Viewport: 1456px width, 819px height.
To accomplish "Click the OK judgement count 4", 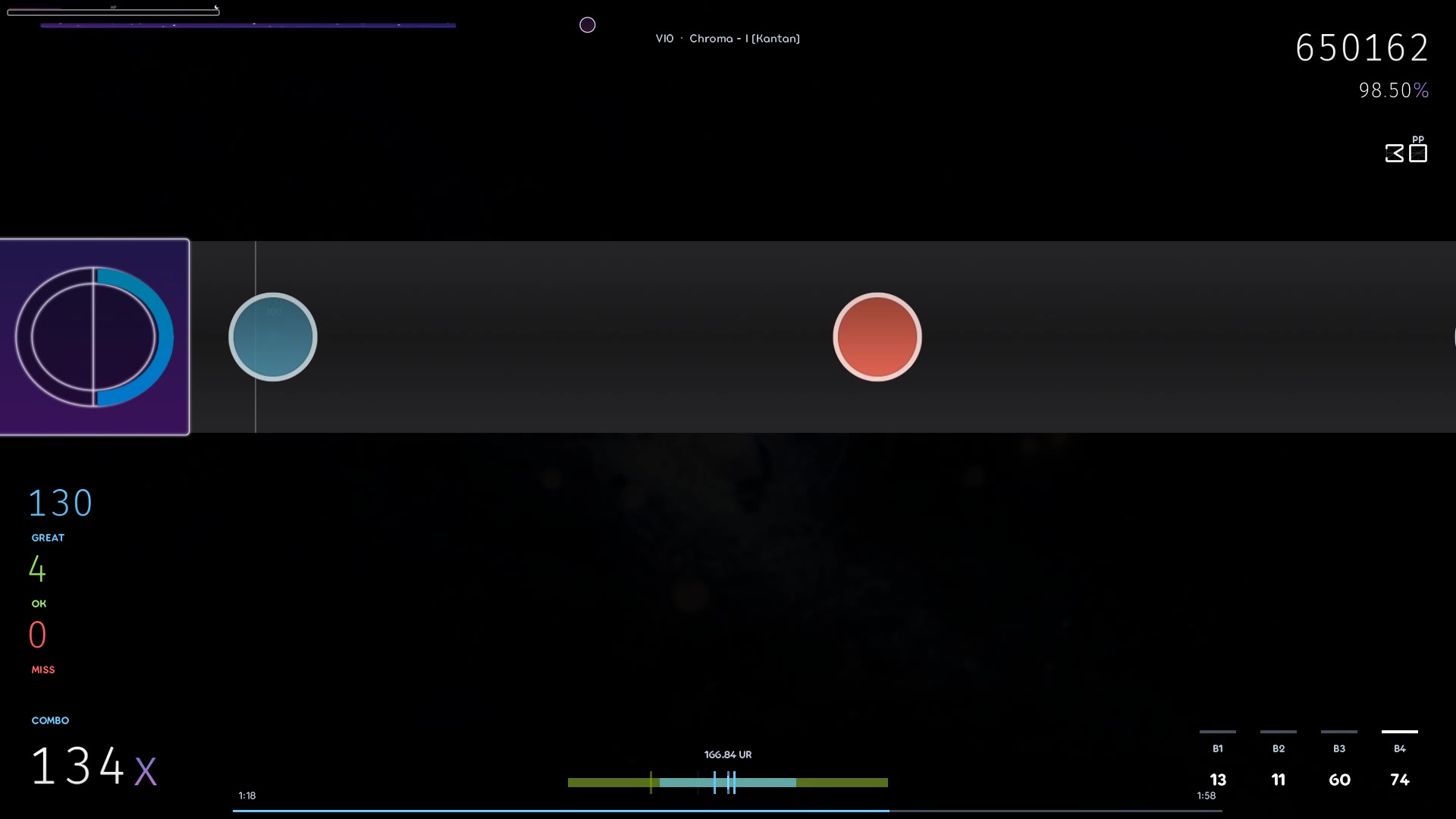I will point(37,569).
